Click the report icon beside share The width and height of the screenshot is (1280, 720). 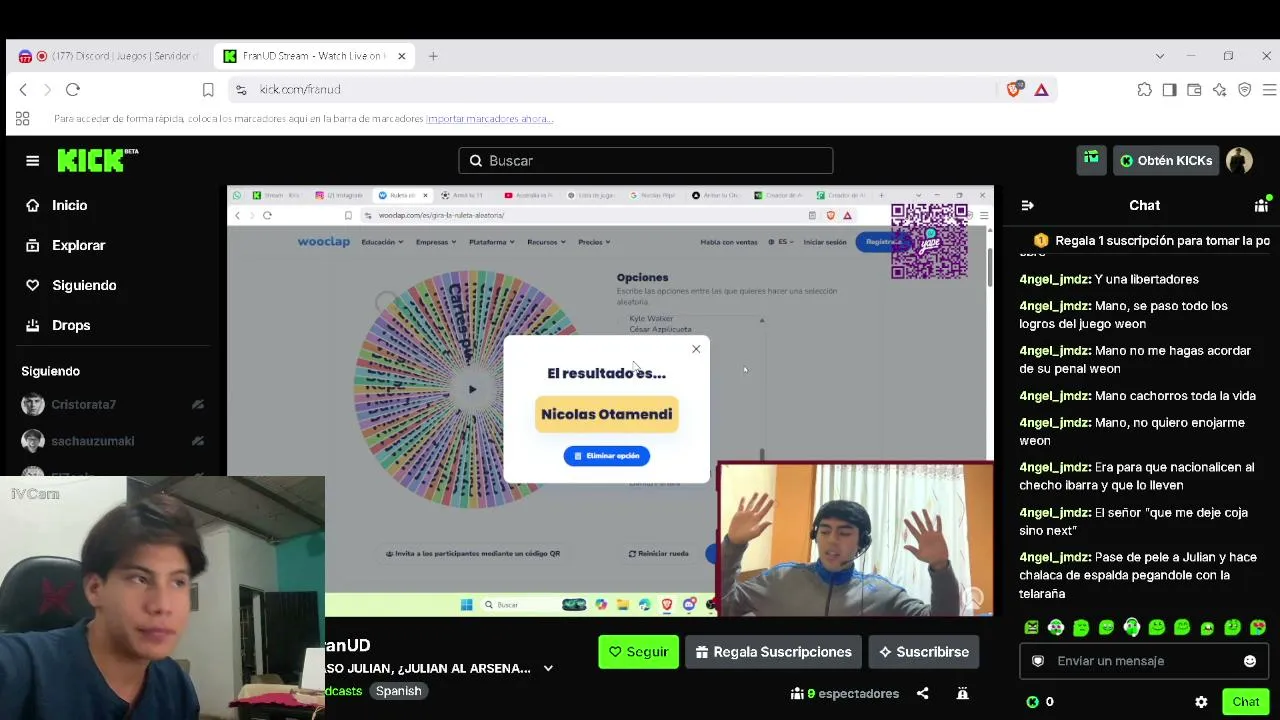coord(962,693)
